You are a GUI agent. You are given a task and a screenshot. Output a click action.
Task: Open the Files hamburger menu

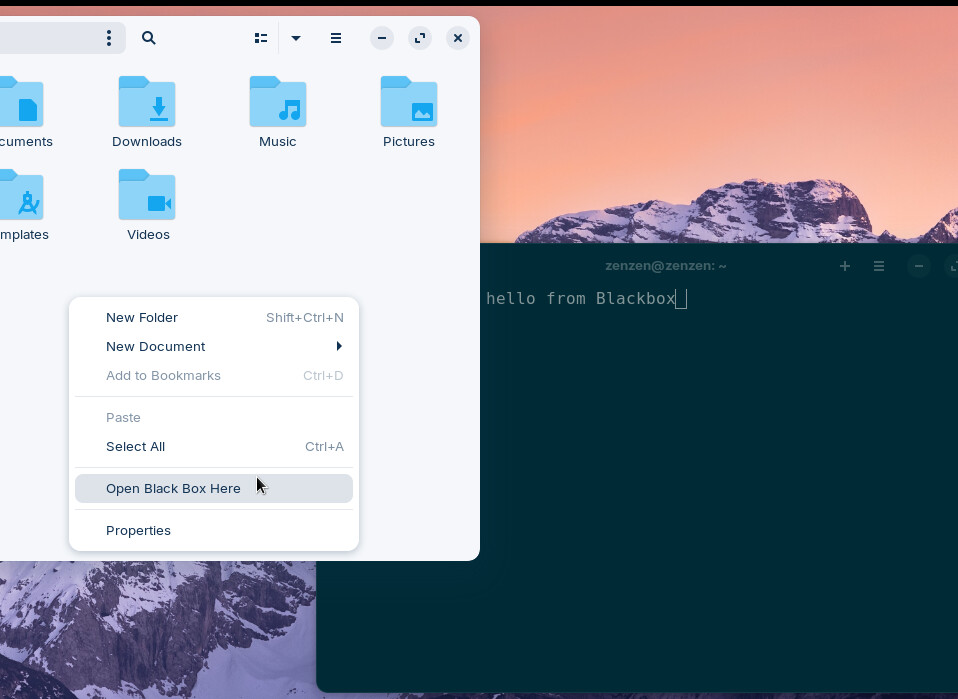[336, 38]
